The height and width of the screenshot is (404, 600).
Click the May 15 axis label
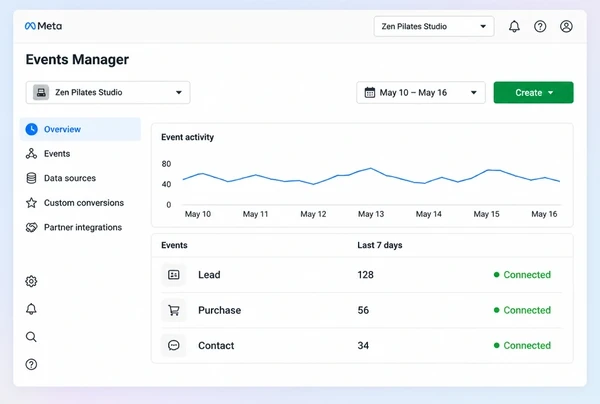[486, 214]
